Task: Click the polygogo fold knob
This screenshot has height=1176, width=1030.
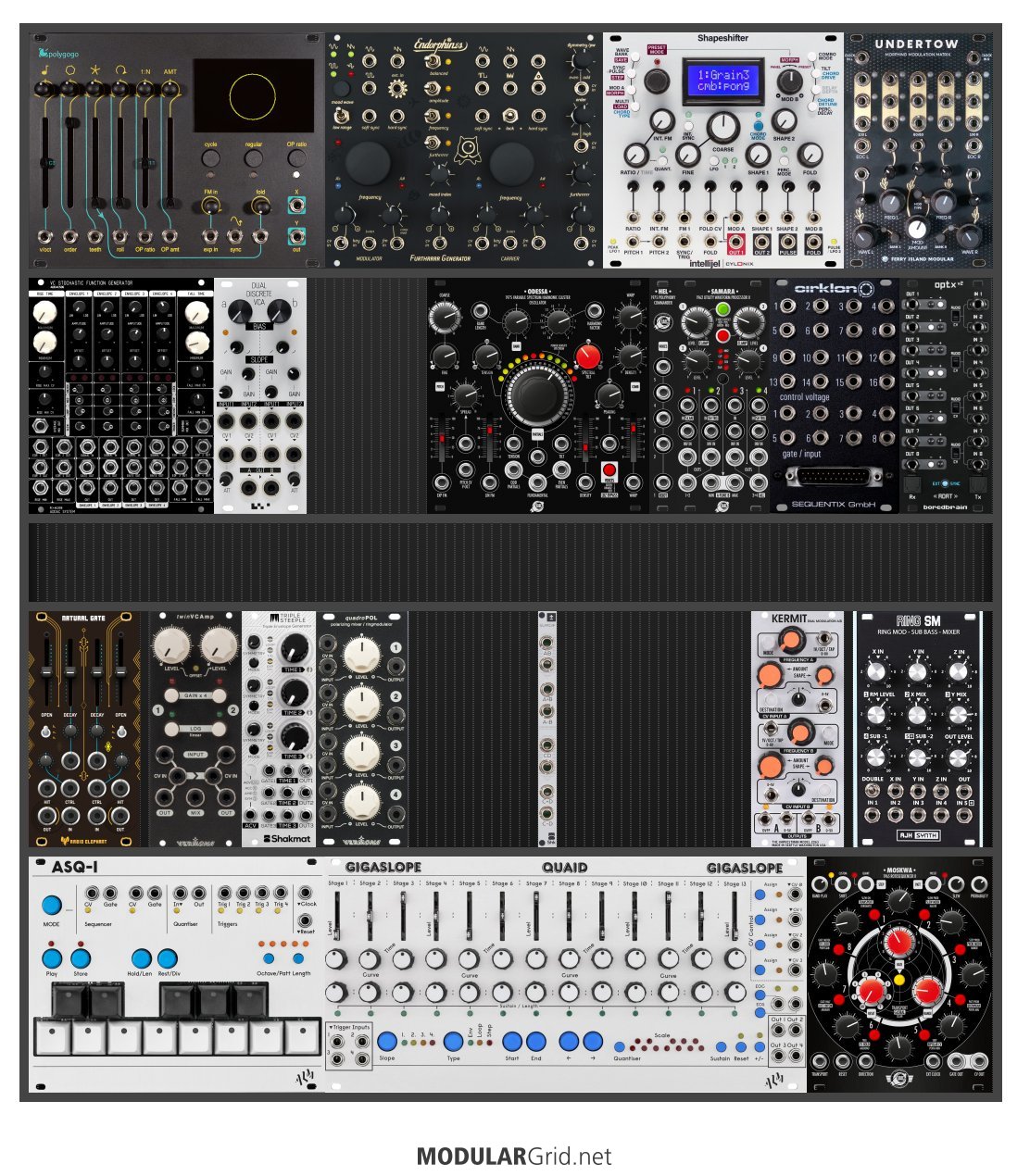Action: point(261,206)
